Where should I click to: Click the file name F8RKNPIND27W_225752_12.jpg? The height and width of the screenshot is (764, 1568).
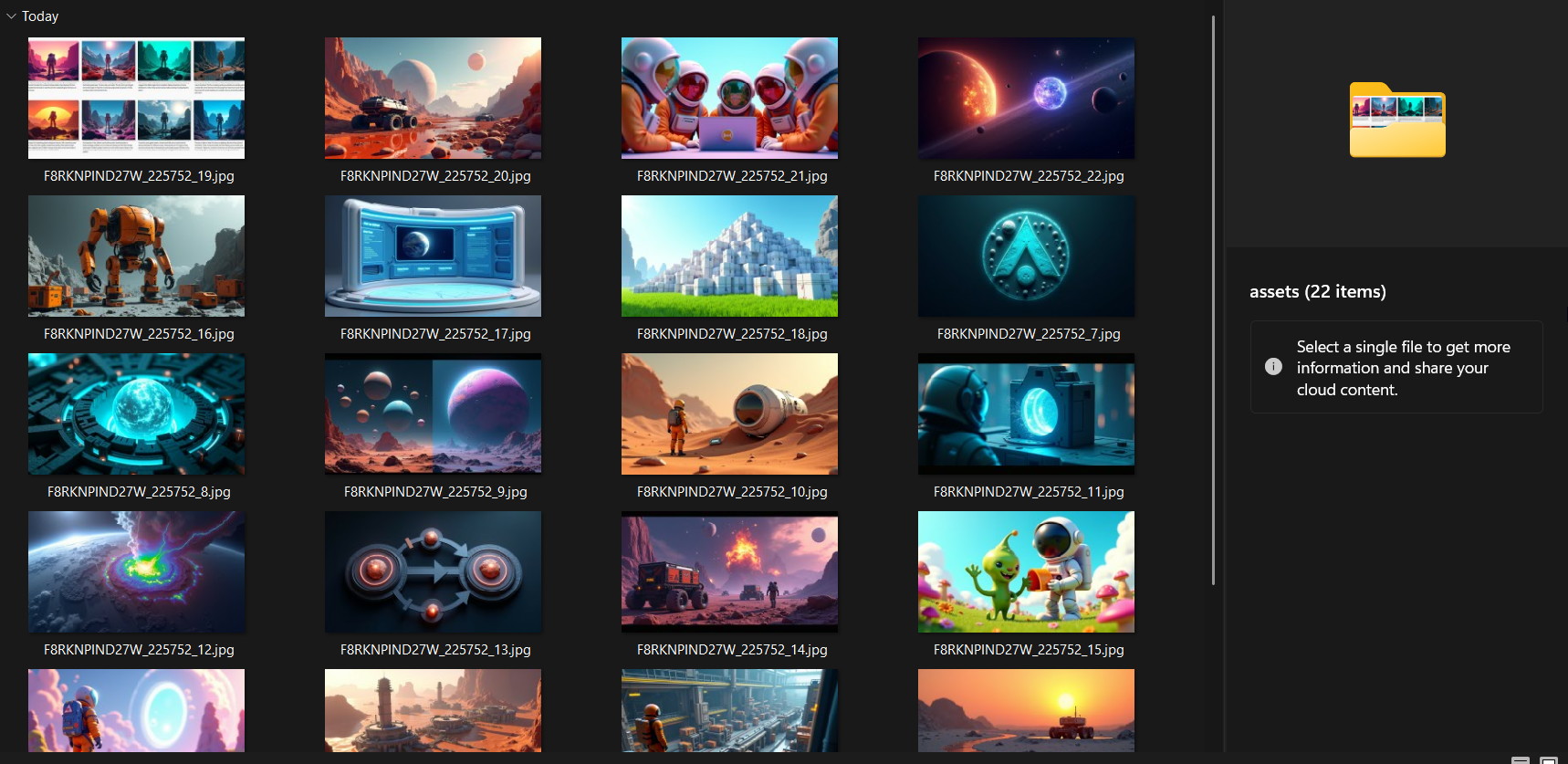pos(139,650)
